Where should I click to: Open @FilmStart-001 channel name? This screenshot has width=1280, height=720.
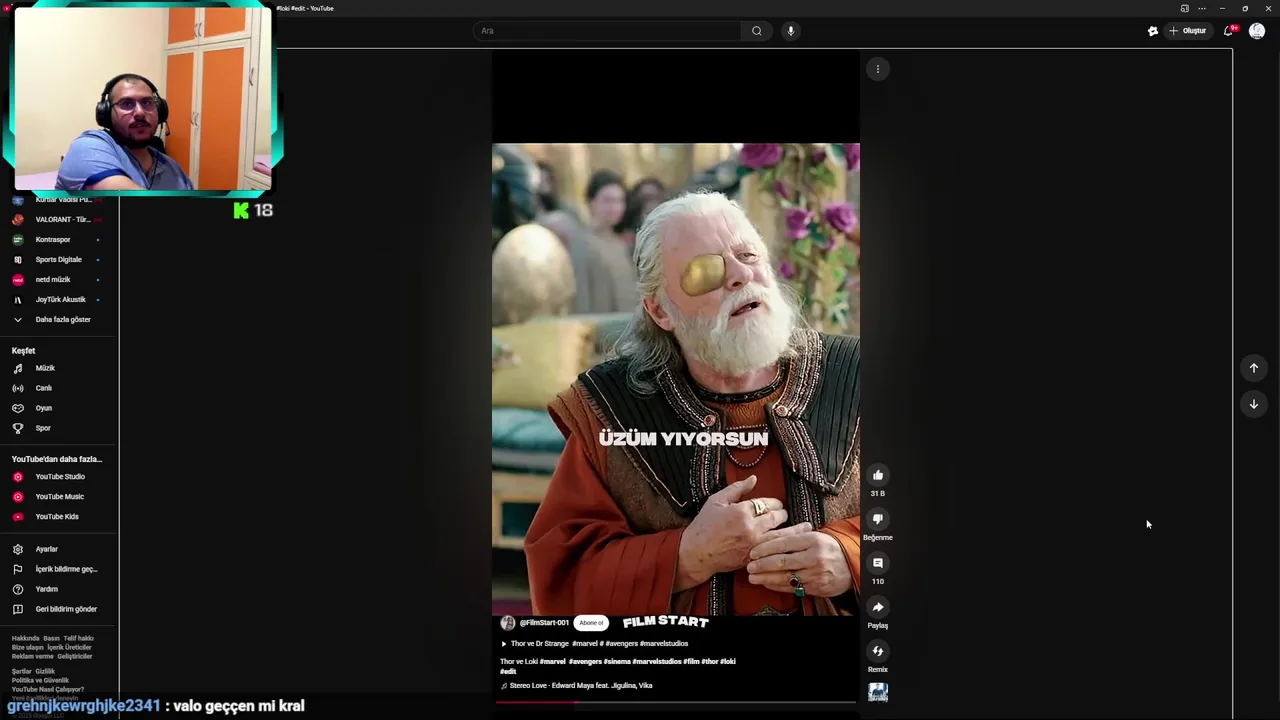(544, 623)
